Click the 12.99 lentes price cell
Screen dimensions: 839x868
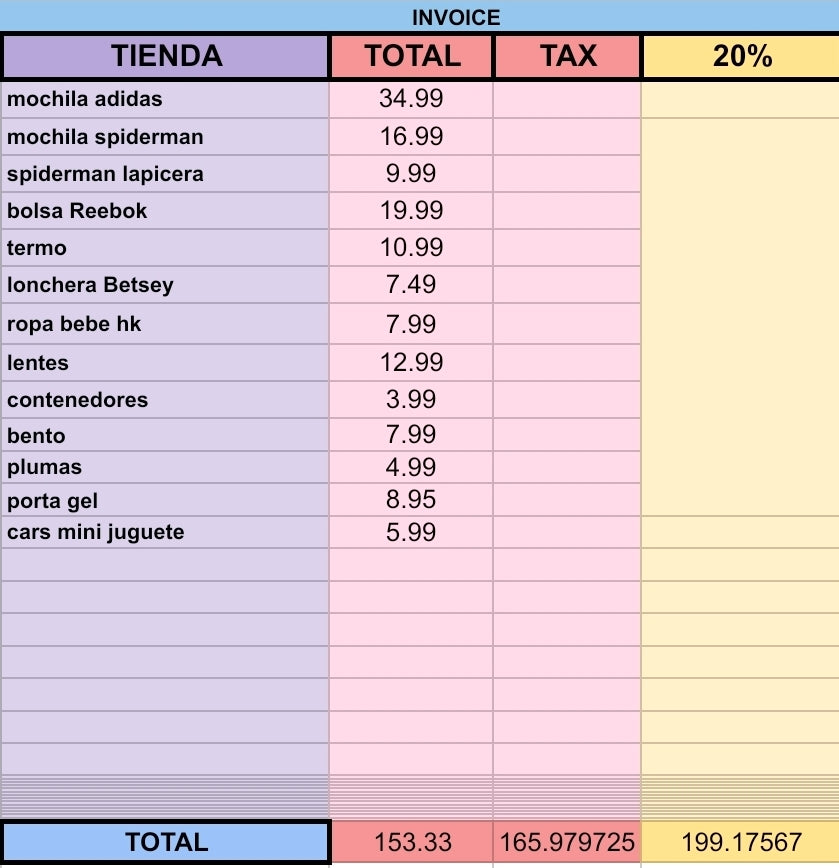point(411,363)
